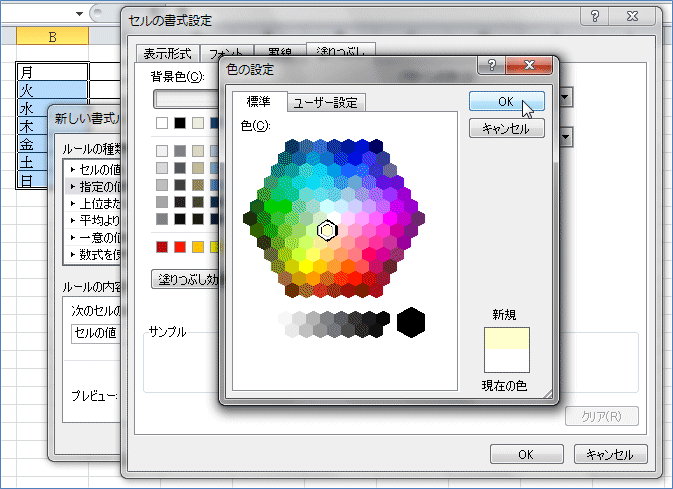Select column B header in spreadsheet
The height and width of the screenshot is (489, 673).
52,36
